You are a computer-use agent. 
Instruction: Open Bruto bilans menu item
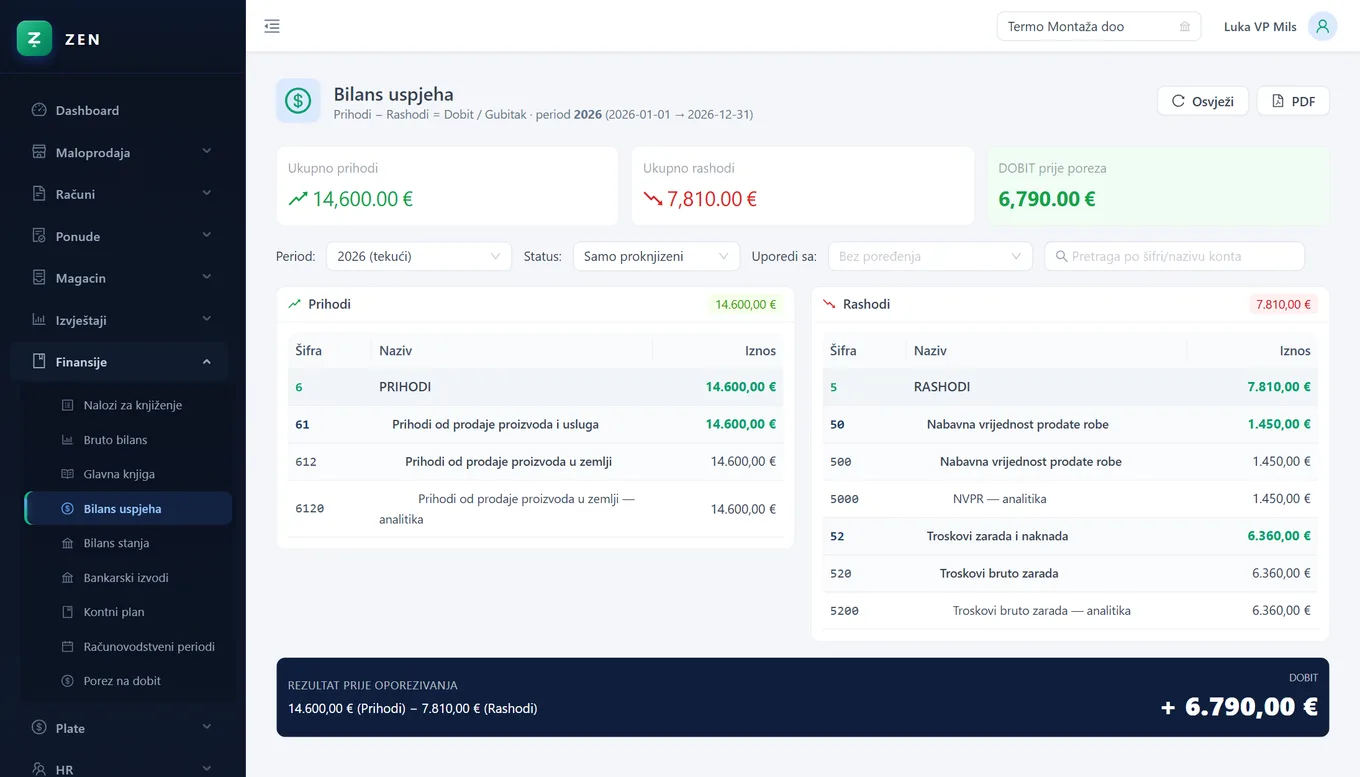coord(130,440)
